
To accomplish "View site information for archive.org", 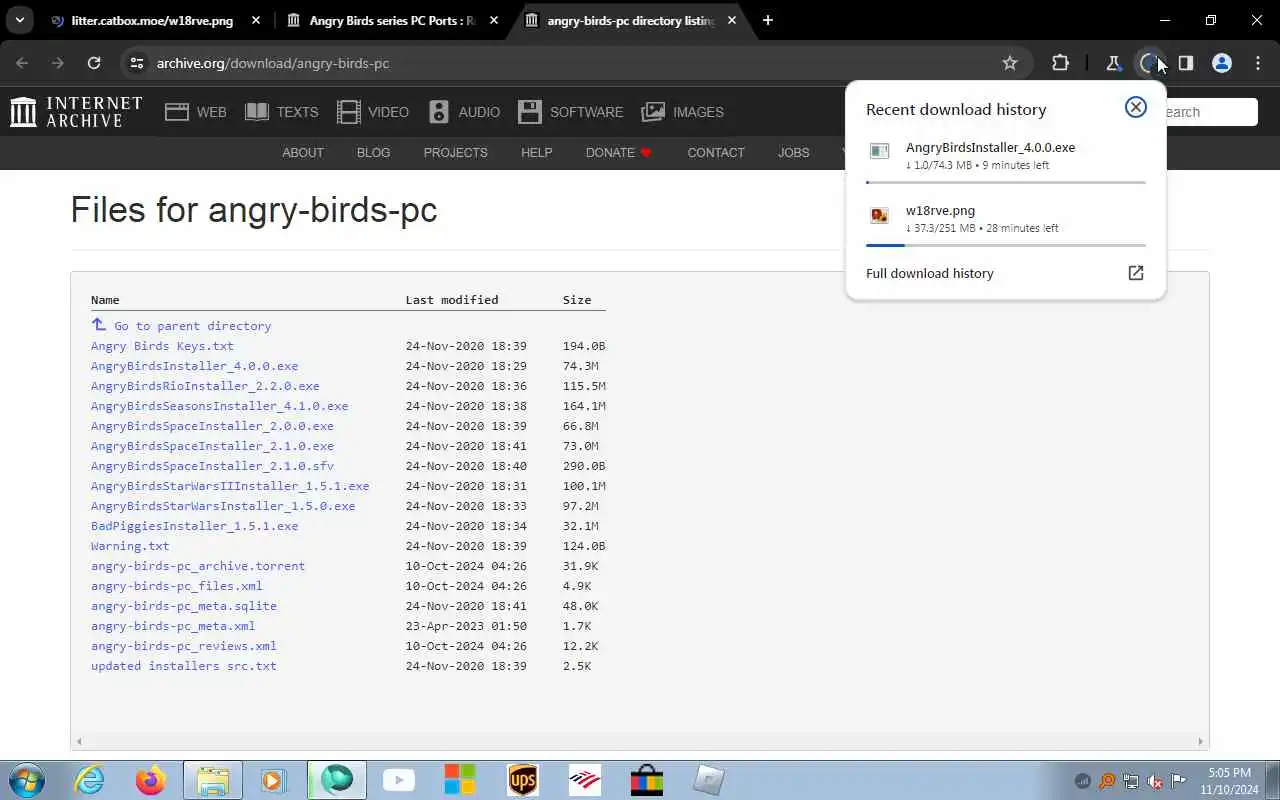I will [137, 63].
